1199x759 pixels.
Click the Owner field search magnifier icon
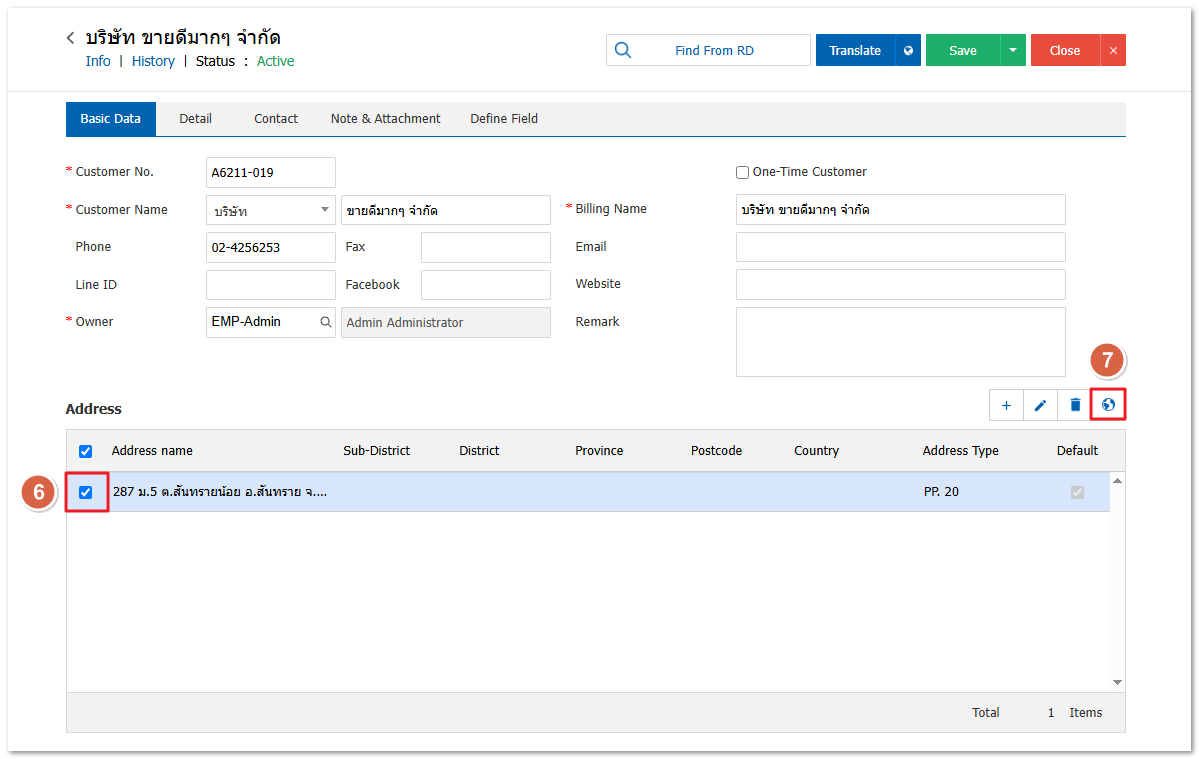point(325,322)
